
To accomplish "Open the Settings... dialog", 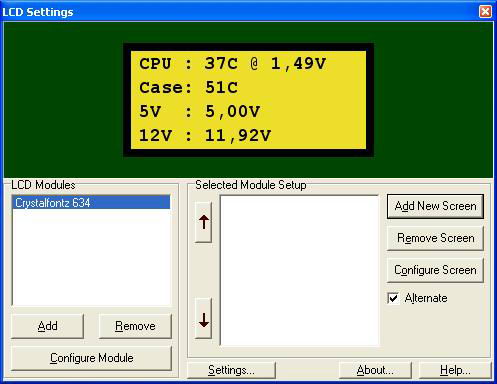I will click(231, 370).
